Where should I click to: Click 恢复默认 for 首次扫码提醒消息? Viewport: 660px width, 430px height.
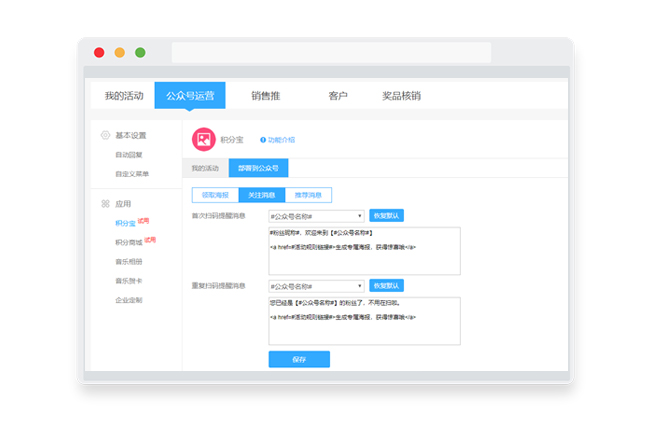click(386, 215)
